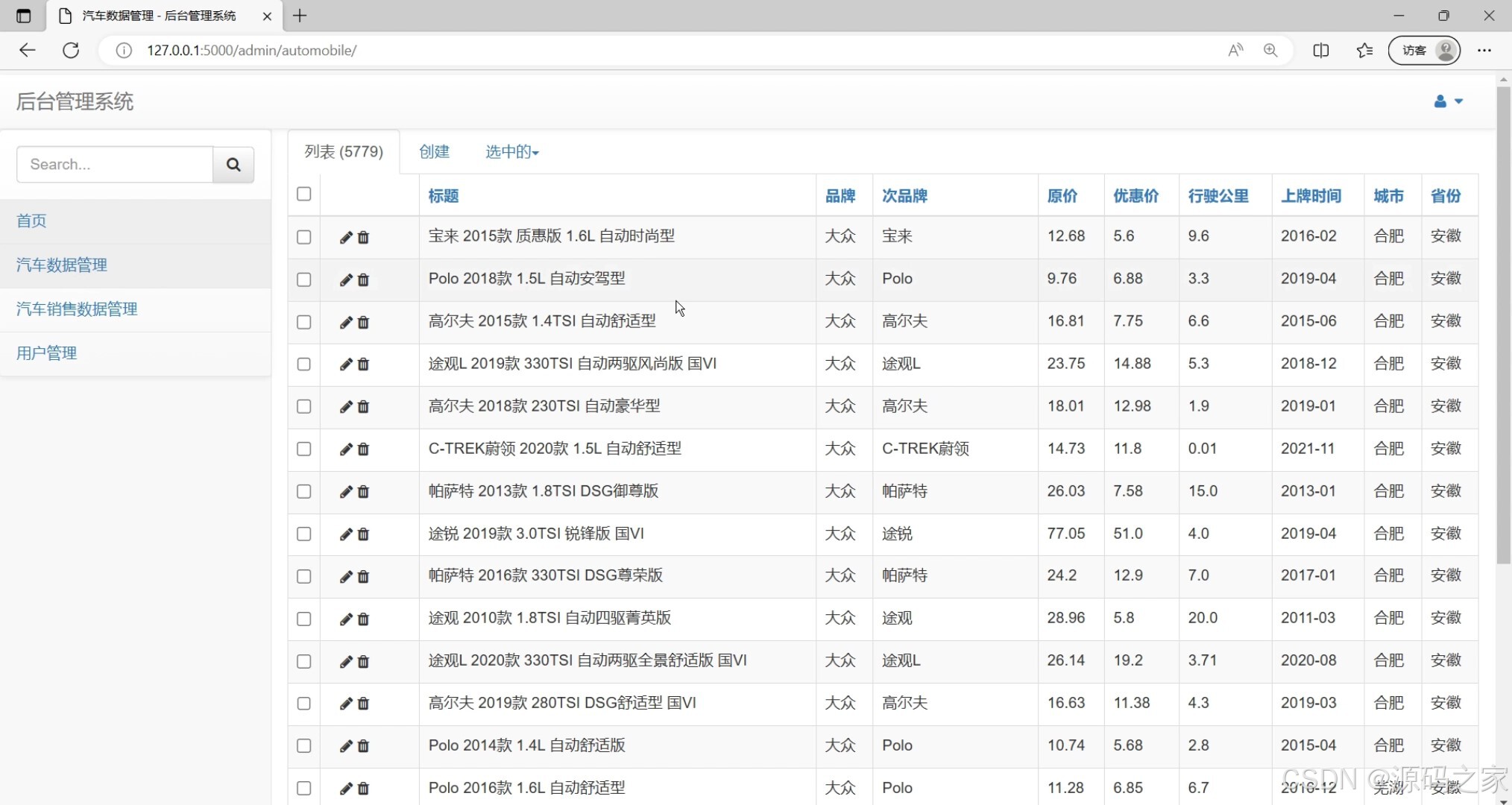Image resolution: width=1512 pixels, height=805 pixels.
Task: Check the select-all header checkbox
Action: [303, 195]
